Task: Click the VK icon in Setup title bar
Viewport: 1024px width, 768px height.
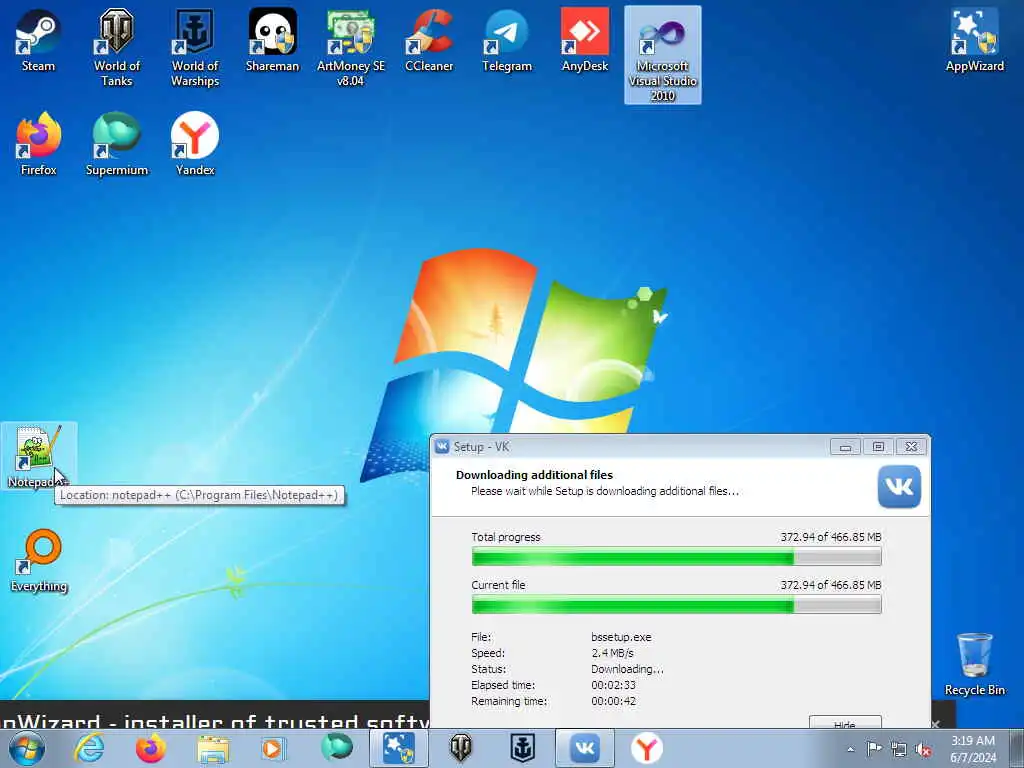Action: click(x=442, y=447)
